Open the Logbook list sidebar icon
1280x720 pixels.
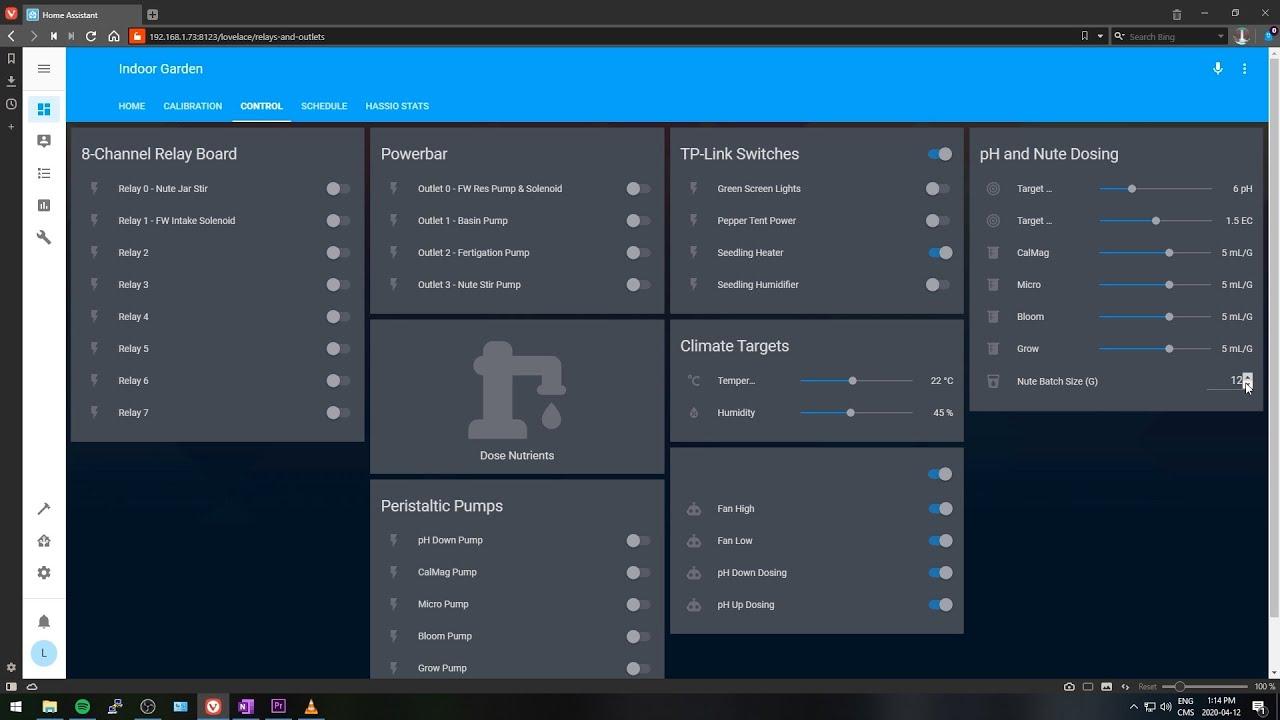44,173
